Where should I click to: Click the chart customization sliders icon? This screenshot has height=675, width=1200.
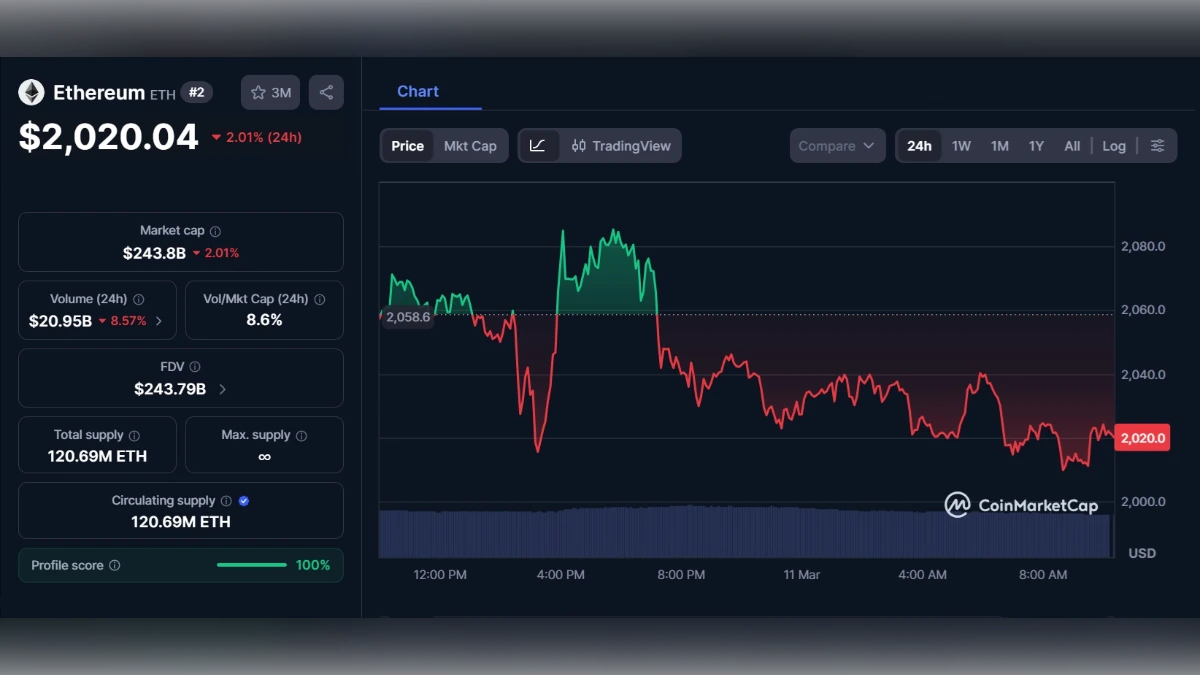tap(1158, 145)
